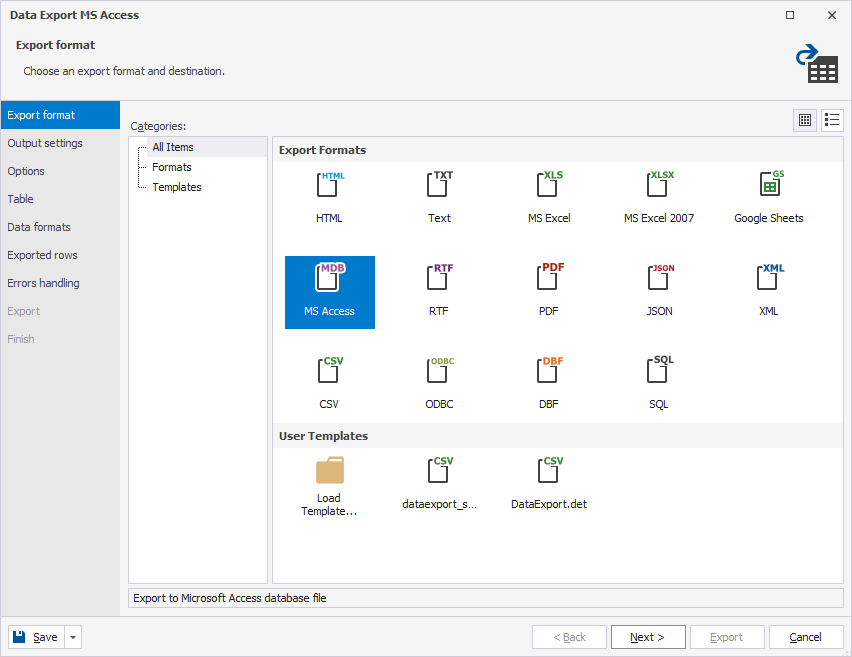Screen dimensions: 852x657
Task: Switch to list view mode
Action: point(832,120)
